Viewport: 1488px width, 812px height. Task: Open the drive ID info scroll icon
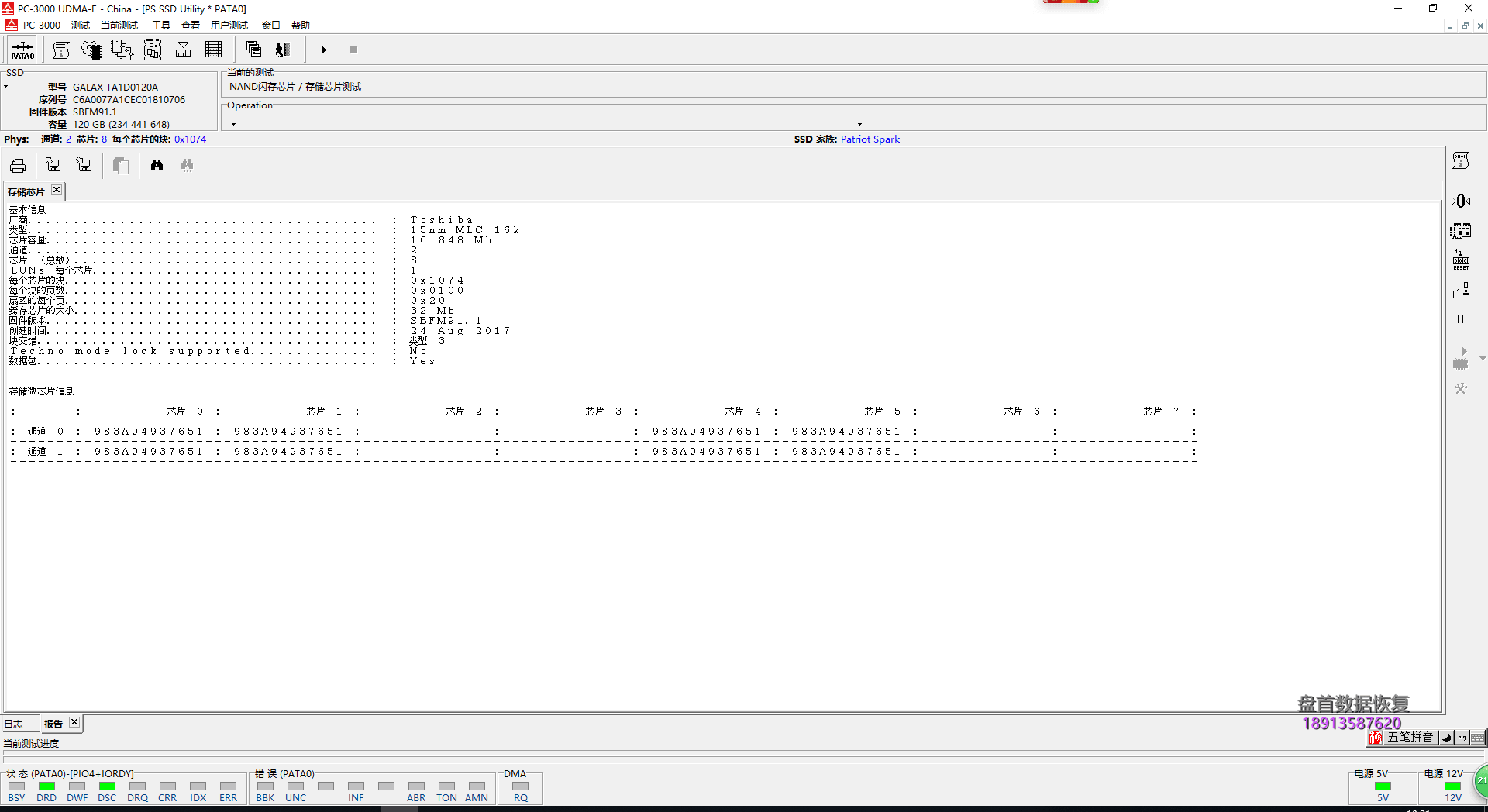point(61,50)
